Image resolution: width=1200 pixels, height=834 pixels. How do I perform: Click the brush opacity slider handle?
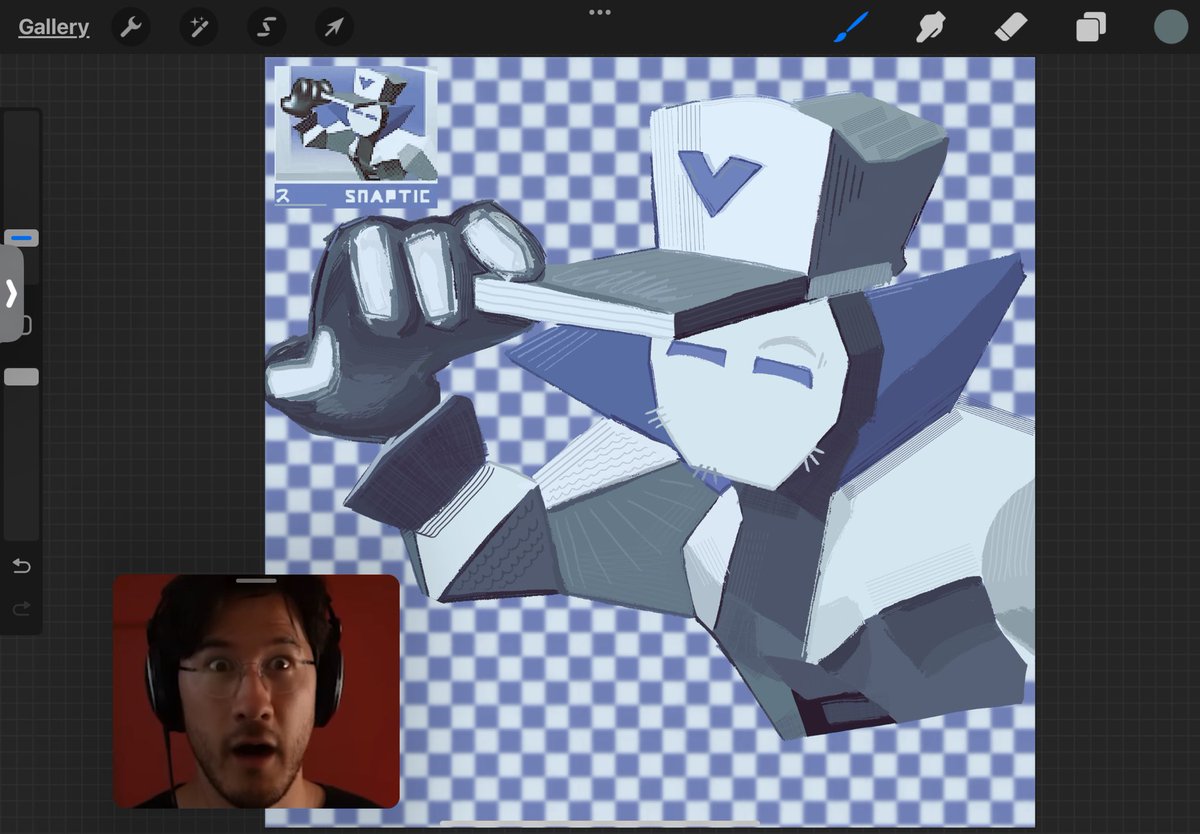(21, 377)
